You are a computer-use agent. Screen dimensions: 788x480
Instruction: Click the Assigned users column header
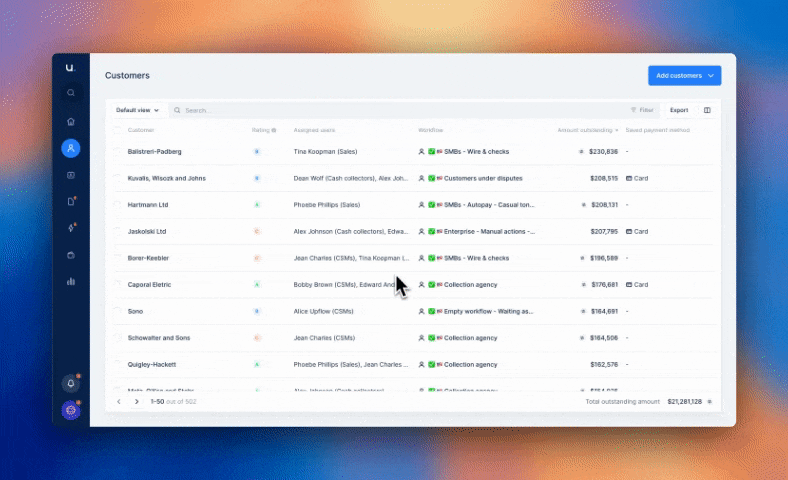[x=314, y=130]
